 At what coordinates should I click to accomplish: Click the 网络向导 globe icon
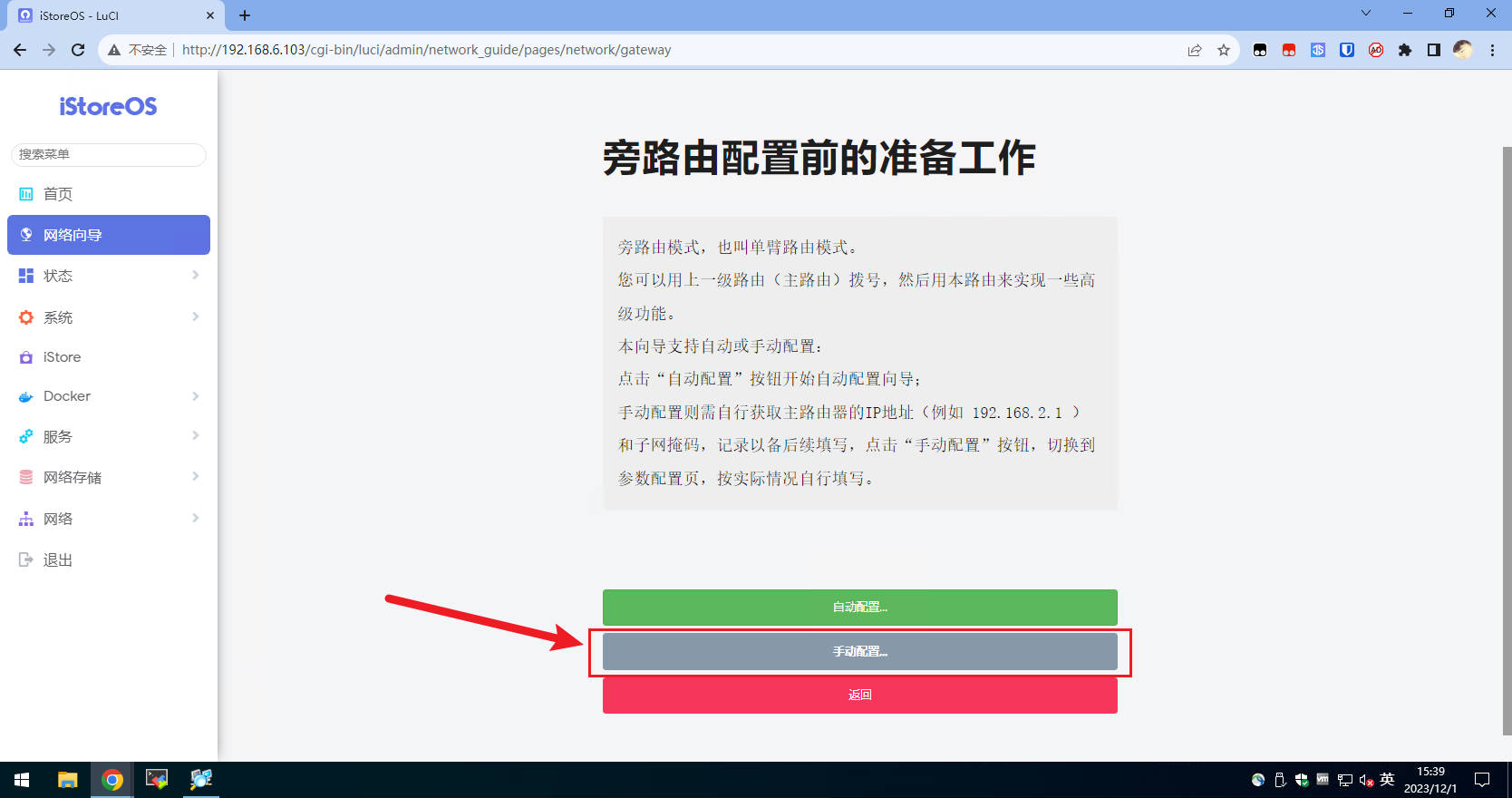(x=26, y=235)
